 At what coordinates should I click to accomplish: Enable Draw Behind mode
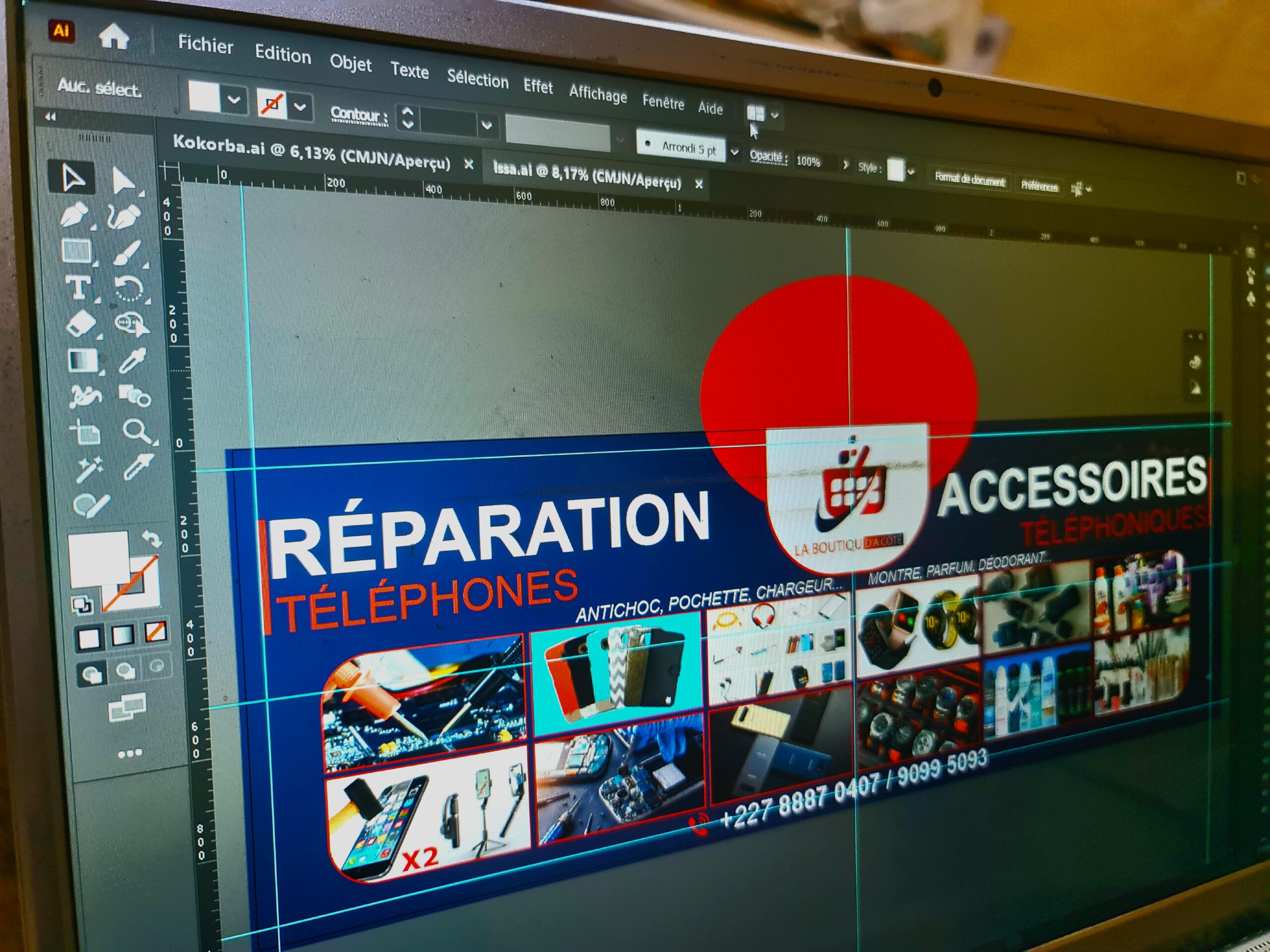coord(125,670)
